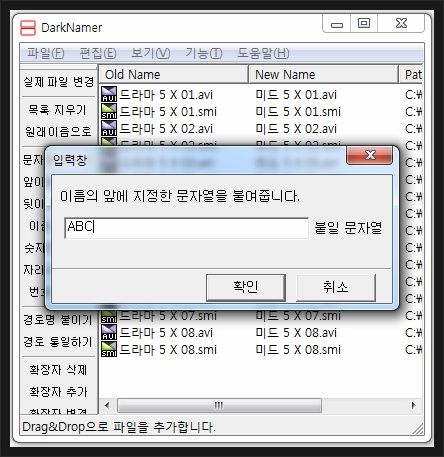Sort by Old Name column header

point(173,74)
